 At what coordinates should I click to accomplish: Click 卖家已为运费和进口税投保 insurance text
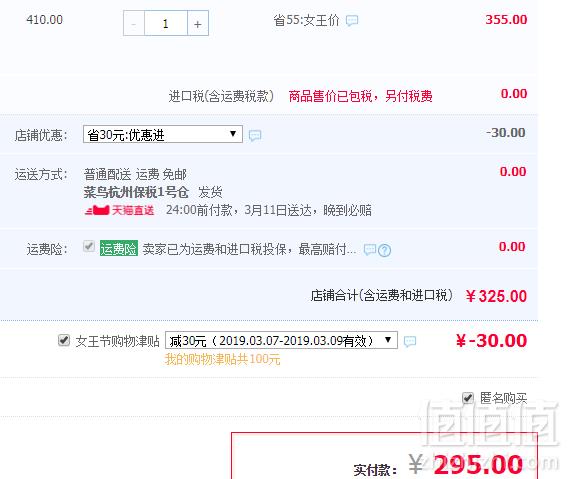coord(249,249)
